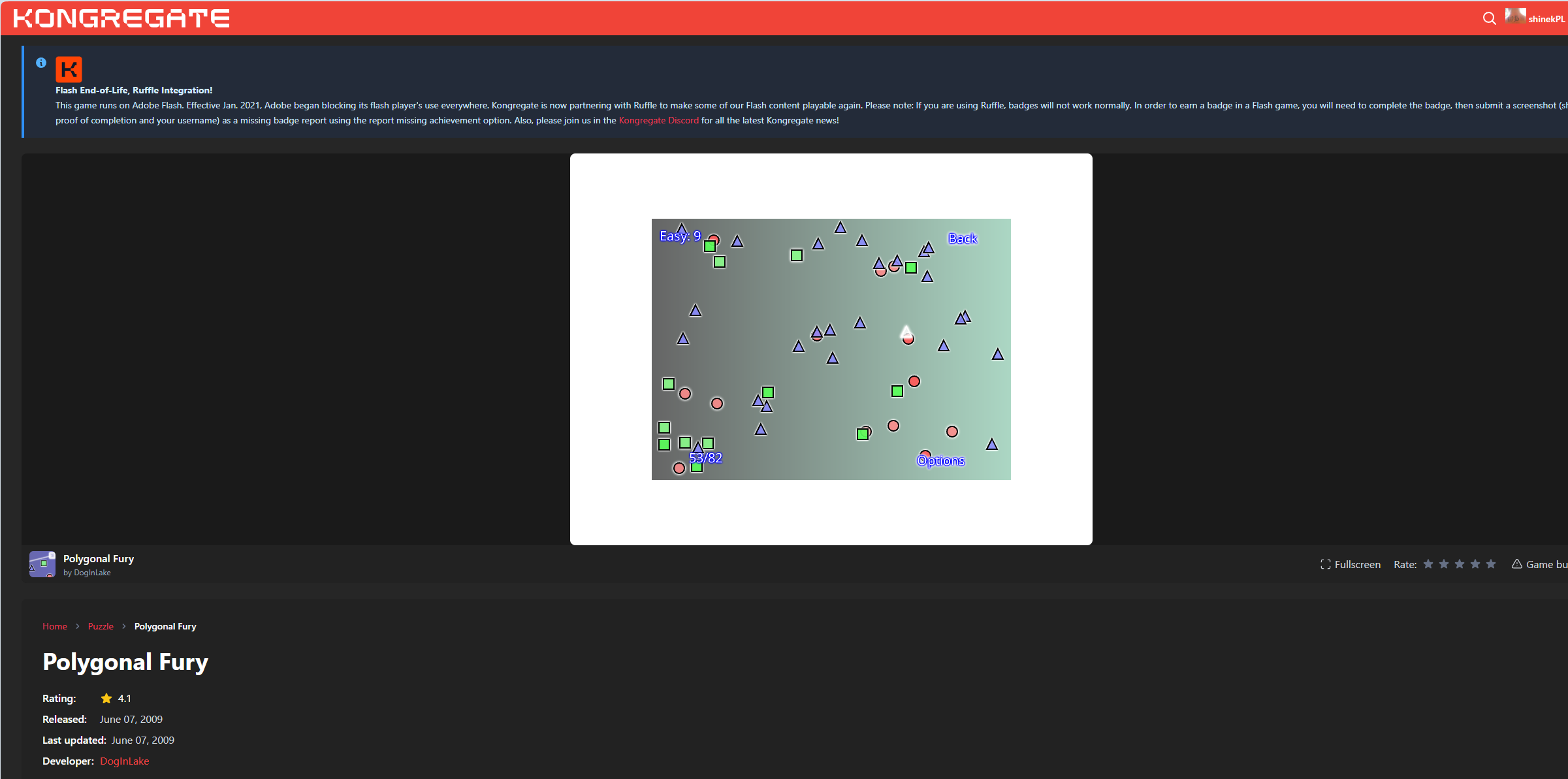Screen dimensions: 1568x779
Task: Click the Kongregate logo in header
Action: (x=121, y=18)
